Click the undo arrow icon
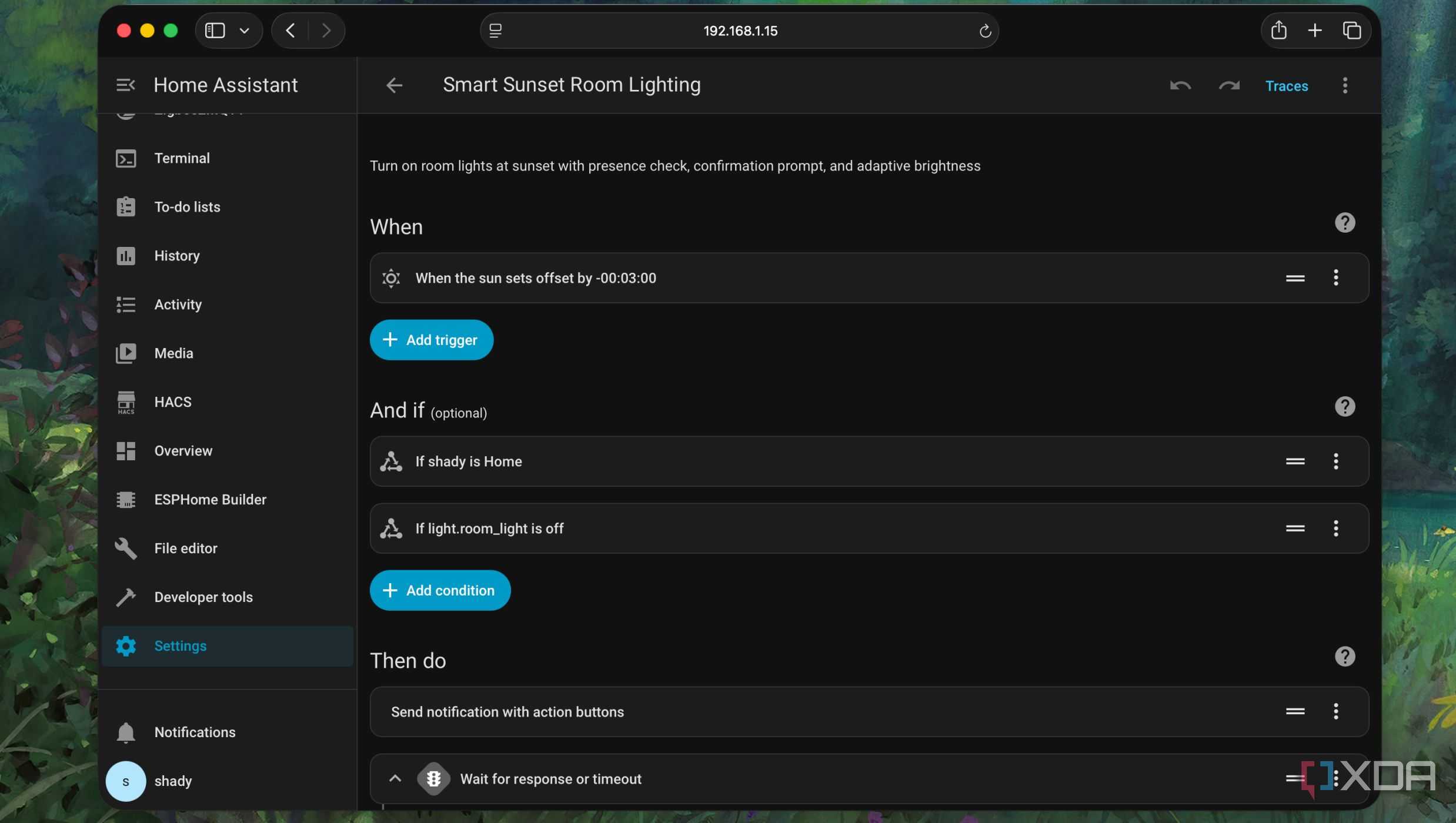 pyautogui.click(x=1180, y=86)
